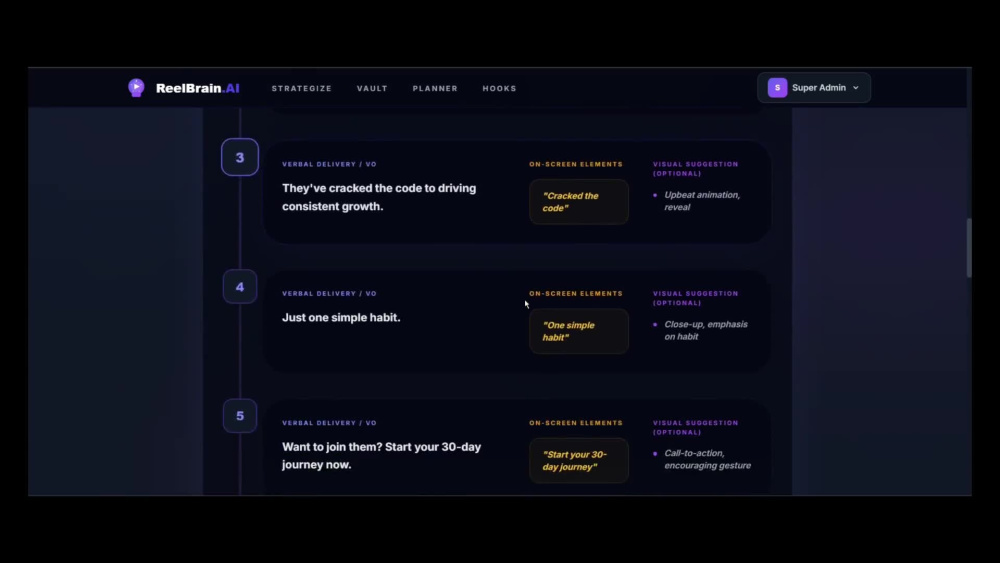Click step 5 "On-Screen Elements" label

(x=576, y=423)
